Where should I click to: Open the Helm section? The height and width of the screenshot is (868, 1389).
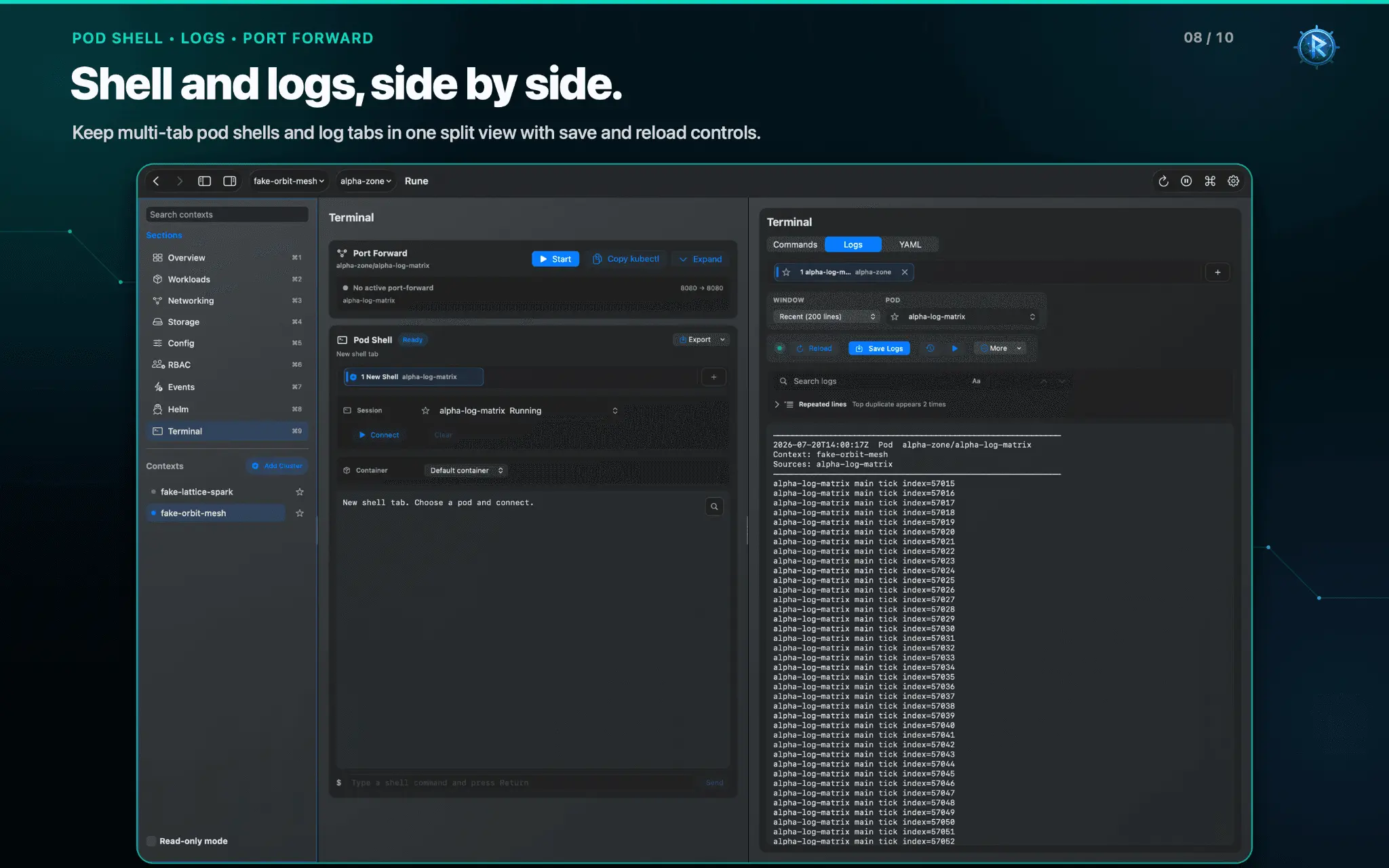click(227, 410)
